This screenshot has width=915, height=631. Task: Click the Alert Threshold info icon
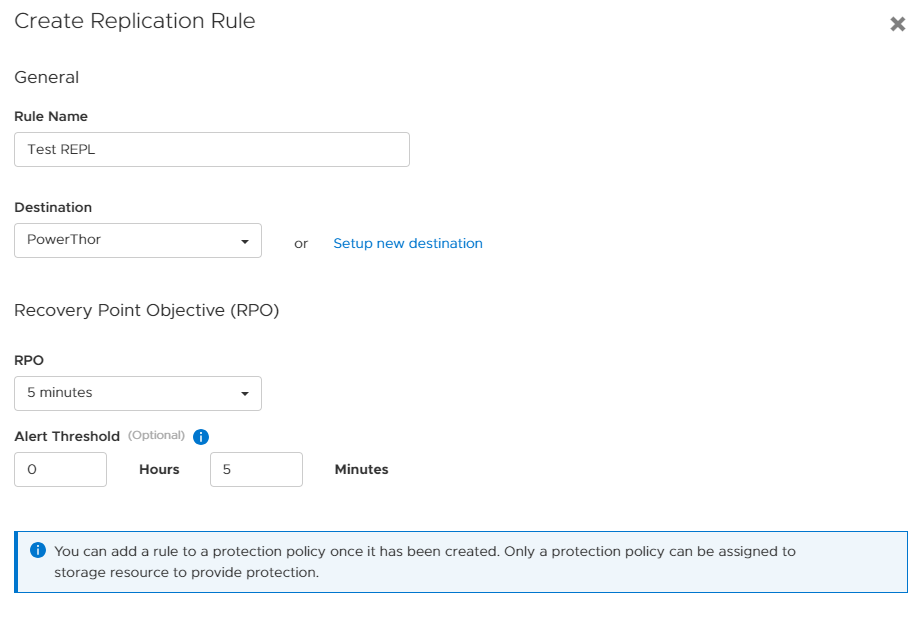pyautogui.click(x=200, y=437)
